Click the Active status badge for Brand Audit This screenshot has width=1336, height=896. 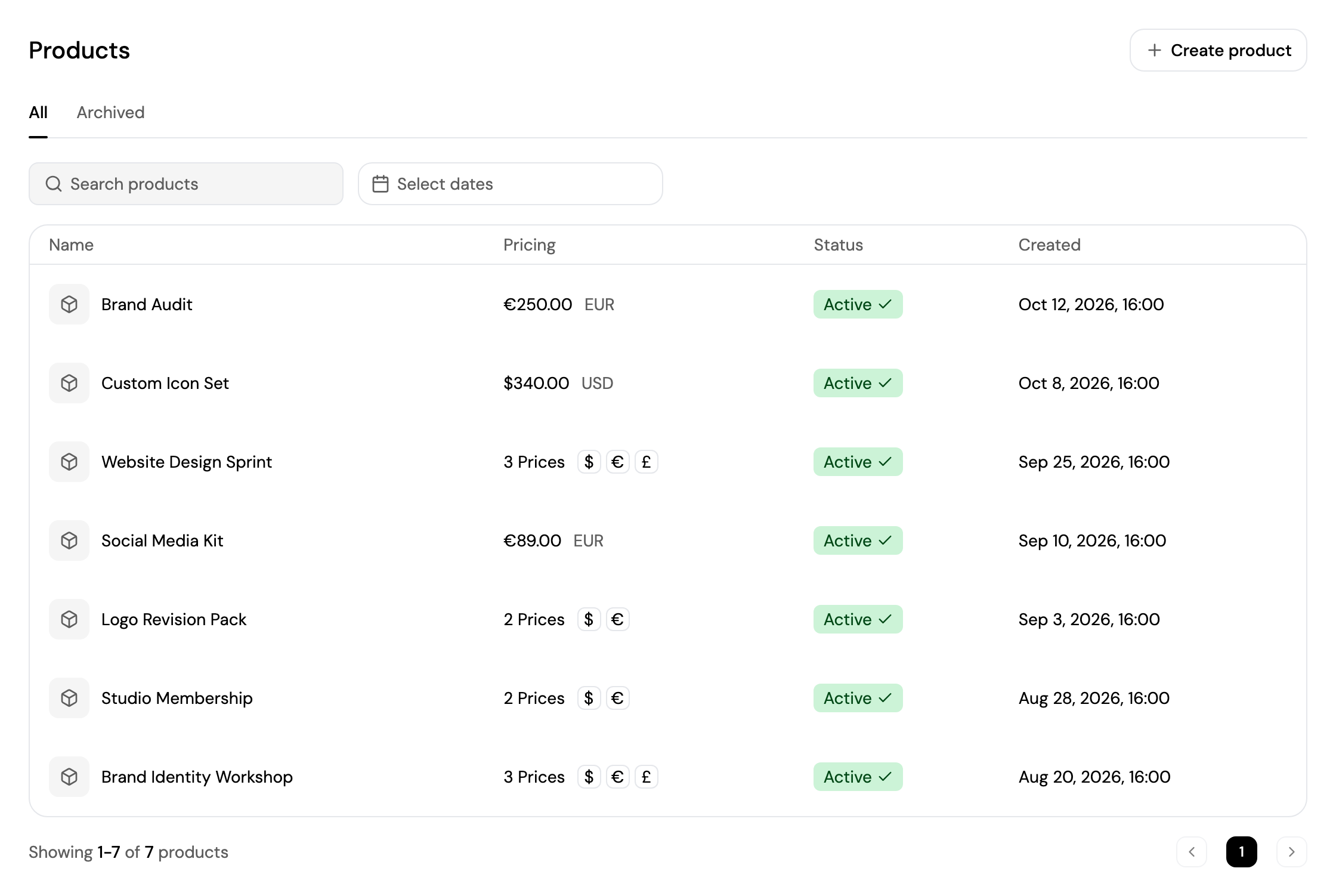tap(858, 304)
